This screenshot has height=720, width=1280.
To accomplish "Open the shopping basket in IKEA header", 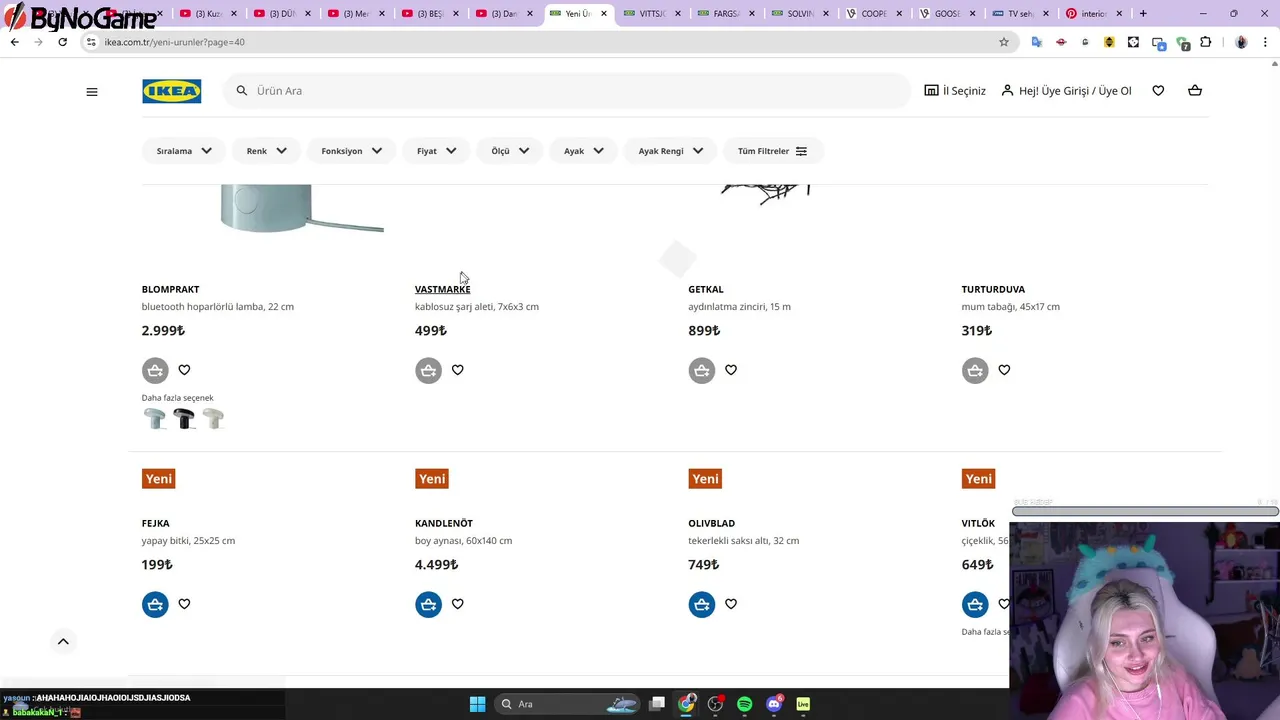I will (x=1195, y=91).
